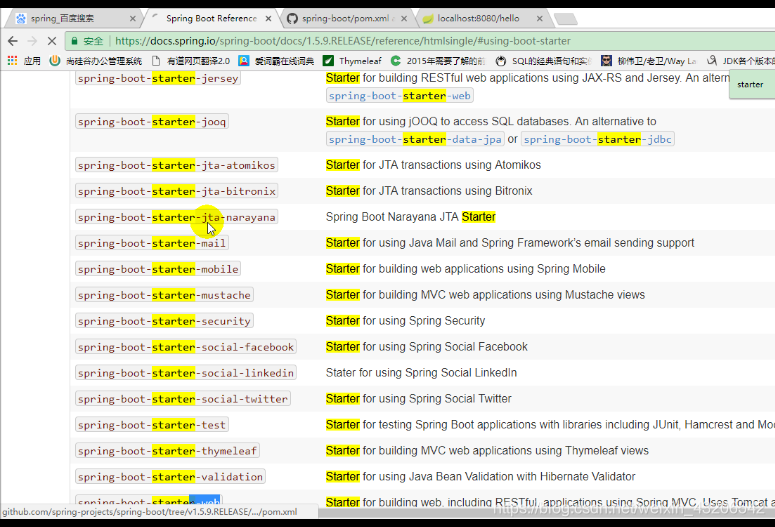Viewport: 775px width, 527px height.
Task: Close the spring-boot/pom.xml GitHub tab
Action: (x=404, y=19)
